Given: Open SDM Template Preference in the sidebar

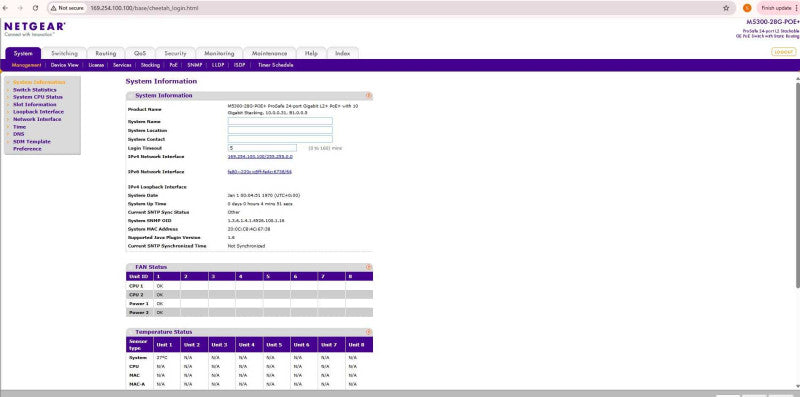Looking at the screenshot, I should click(32, 145).
